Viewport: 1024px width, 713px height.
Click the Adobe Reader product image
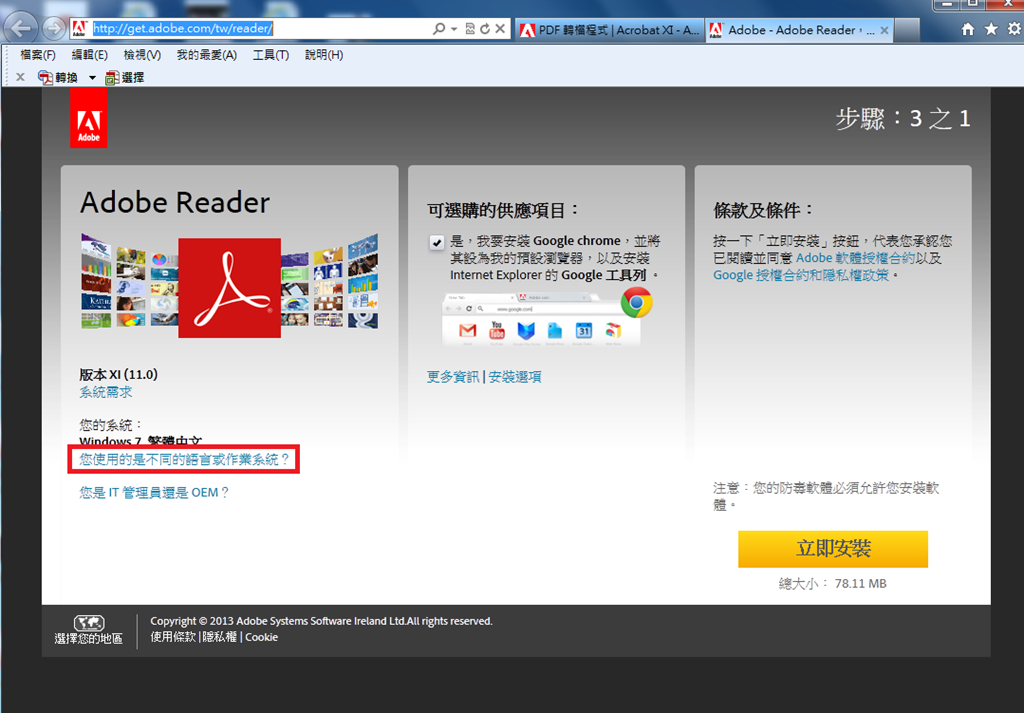click(229, 285)
